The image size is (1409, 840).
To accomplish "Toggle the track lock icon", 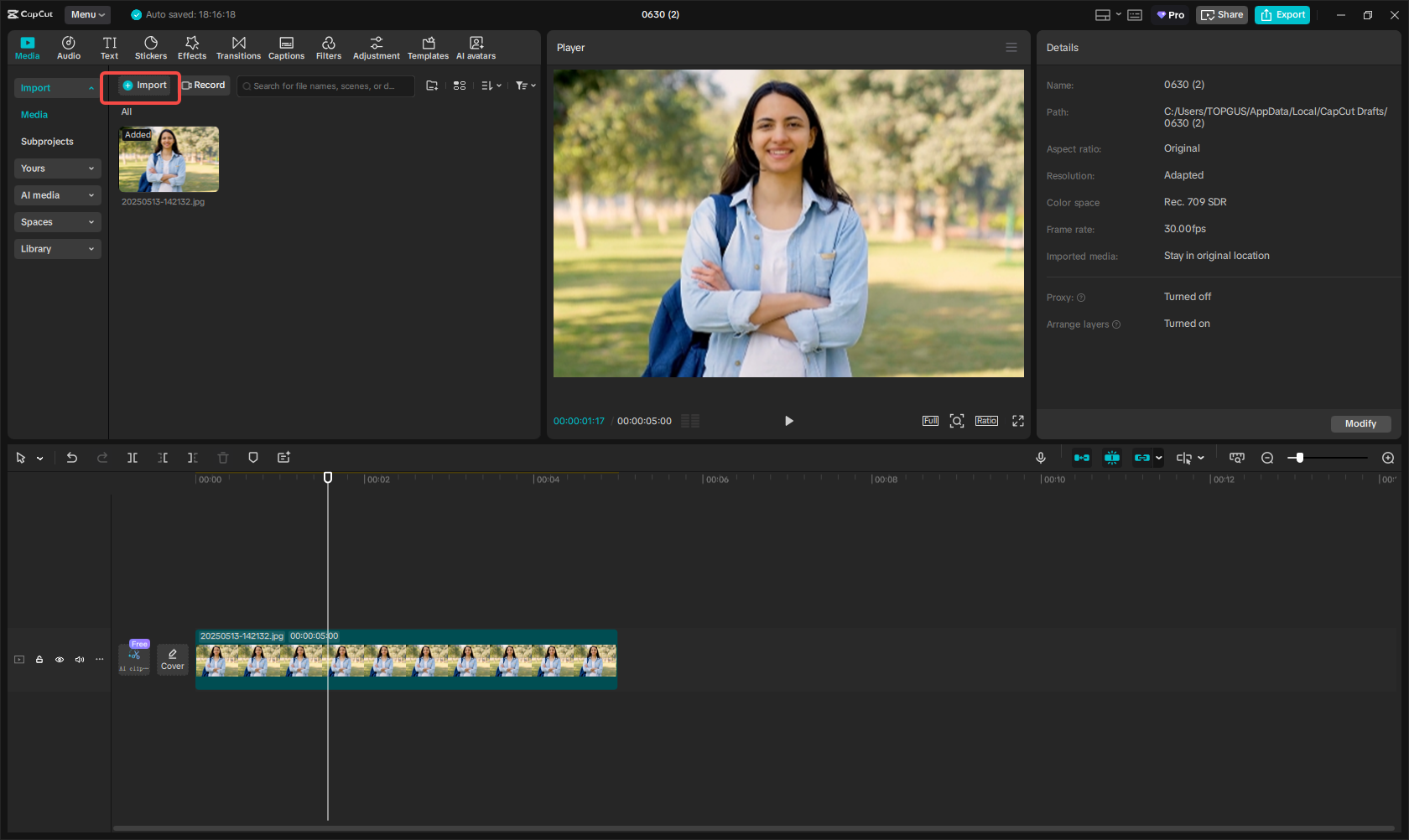I will (39, 660).
